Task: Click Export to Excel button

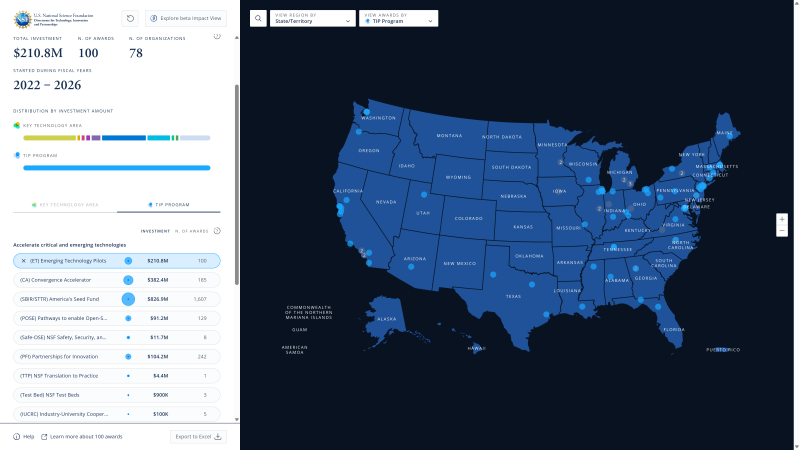Action: pyautogui.click(x=199, y=436)
